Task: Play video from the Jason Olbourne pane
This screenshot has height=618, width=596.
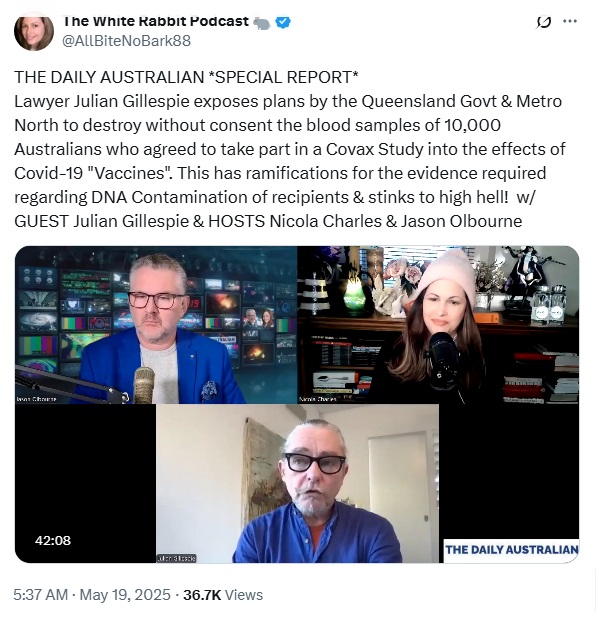Action: point(156,325)
